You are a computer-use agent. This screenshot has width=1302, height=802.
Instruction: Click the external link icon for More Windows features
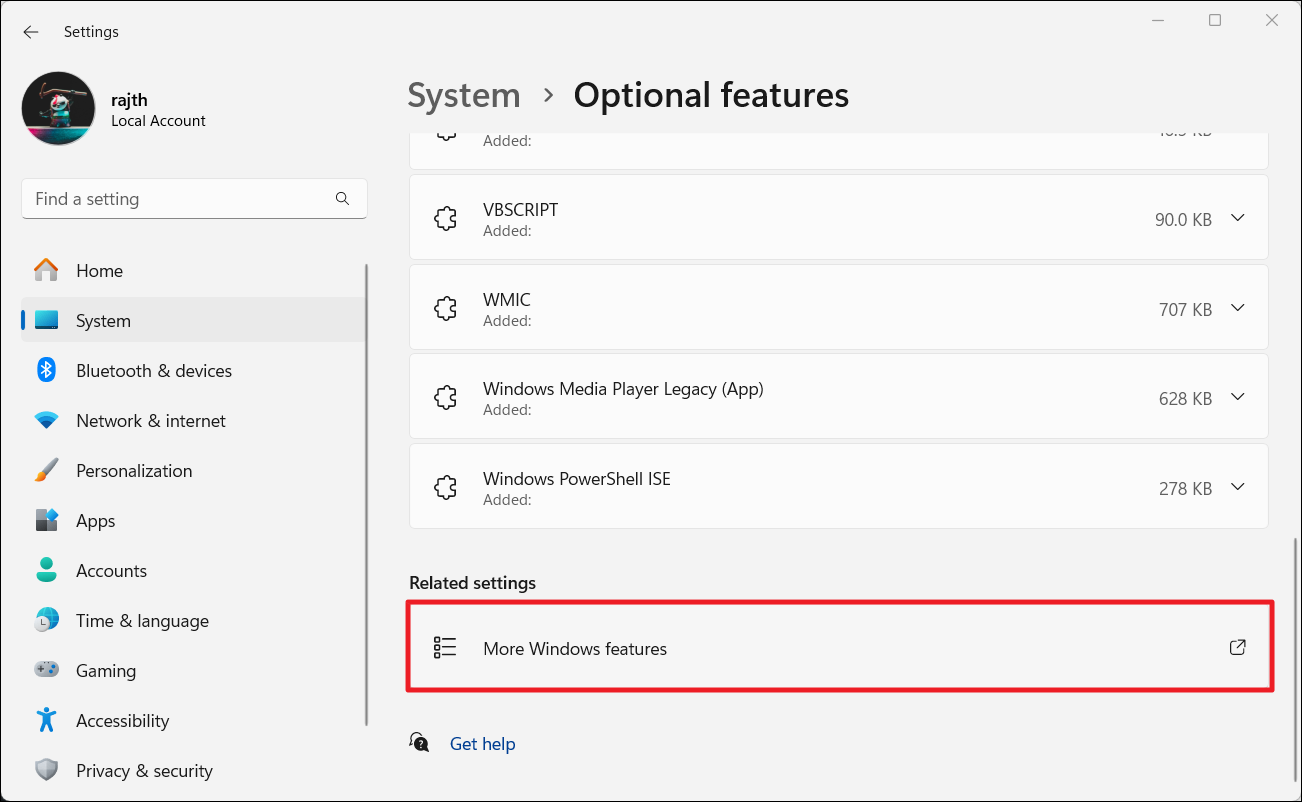(x=1237, y=648)
